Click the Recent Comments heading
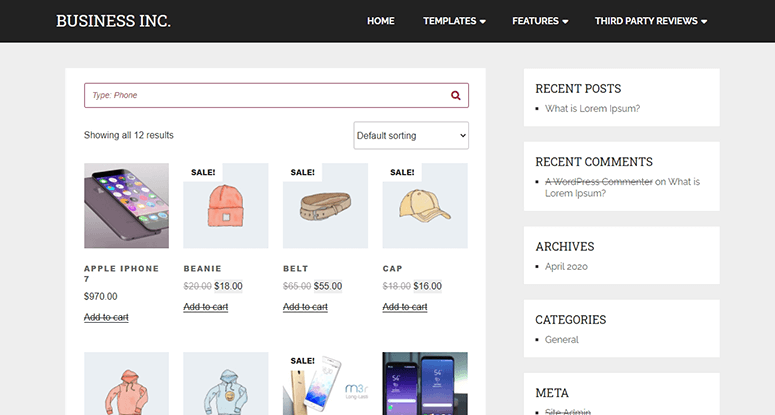 (594, 162)
